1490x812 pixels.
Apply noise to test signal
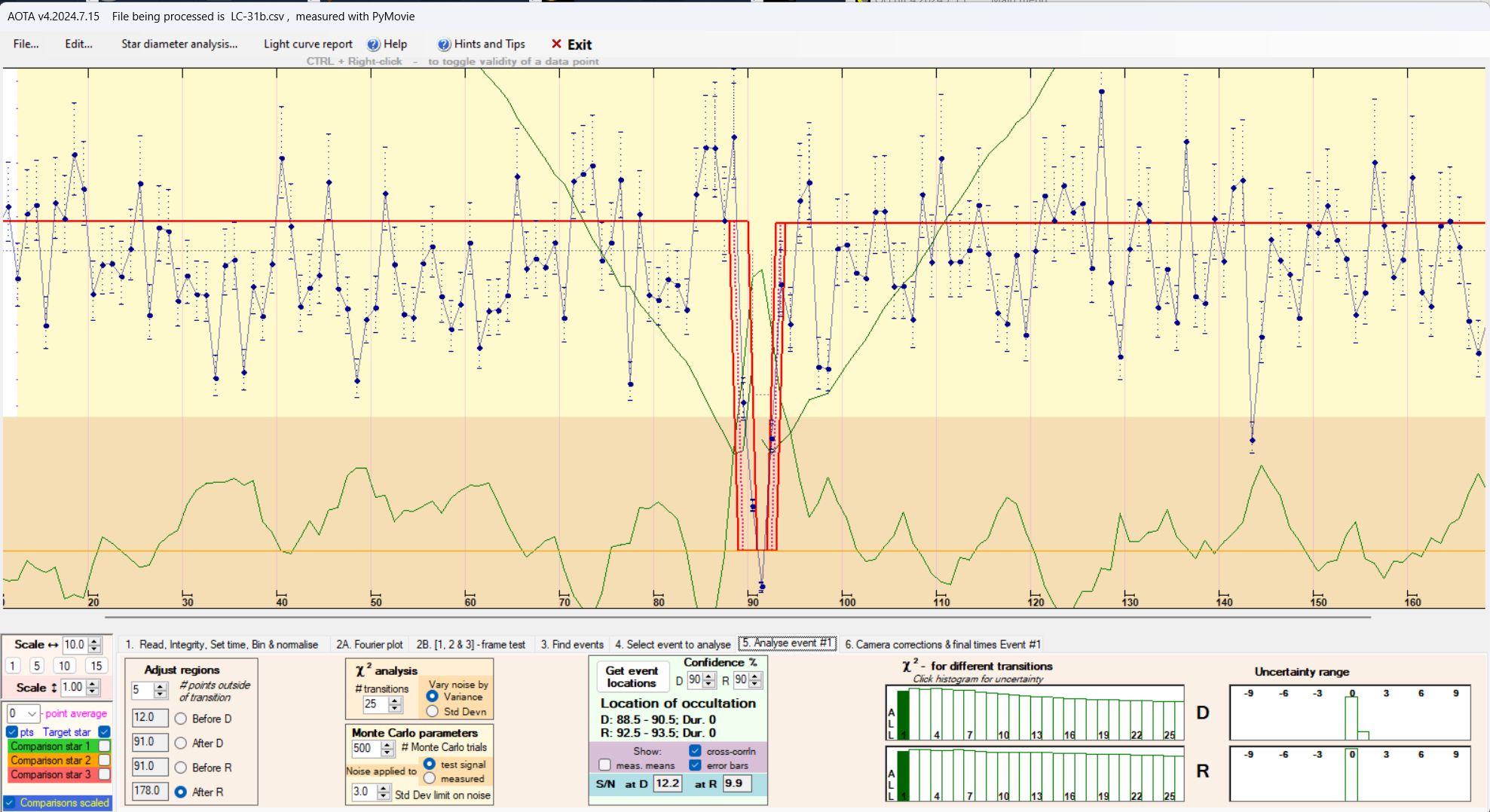pyautogui.click(x=430, y=764)
